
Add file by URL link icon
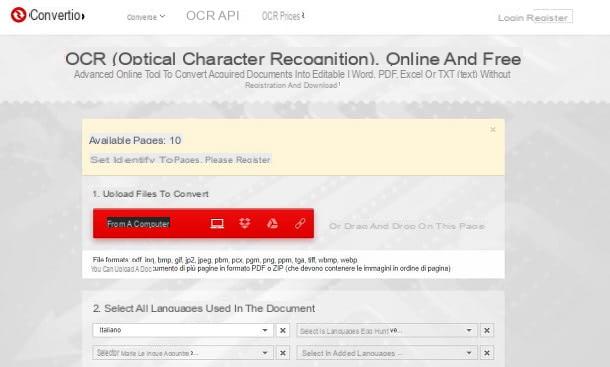(x=300, y=223)
